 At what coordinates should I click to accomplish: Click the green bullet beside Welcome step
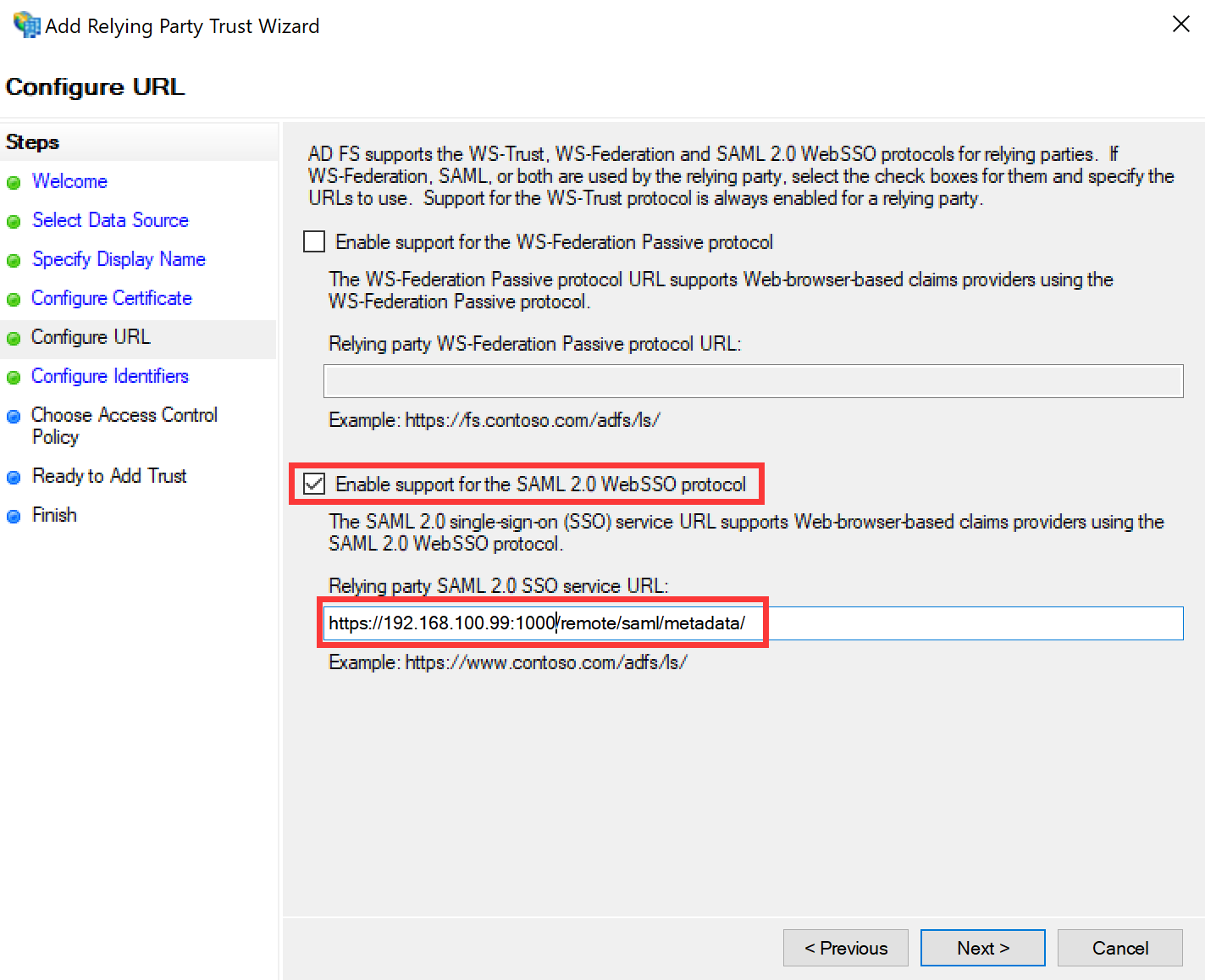point(14,183)
